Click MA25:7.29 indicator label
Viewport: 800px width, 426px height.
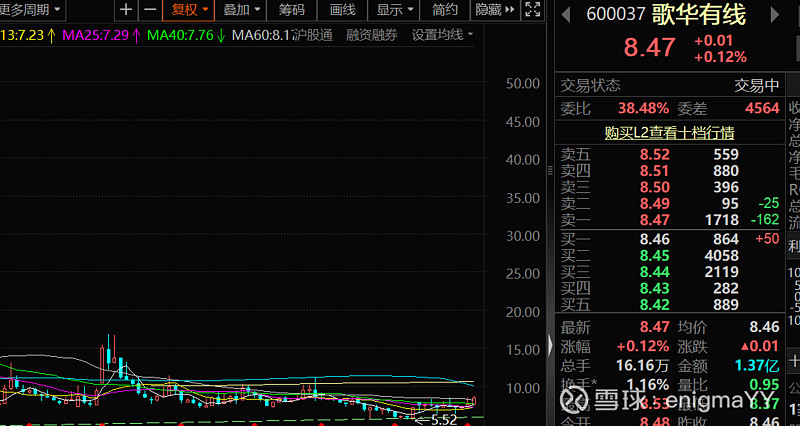tap(95, 36)
